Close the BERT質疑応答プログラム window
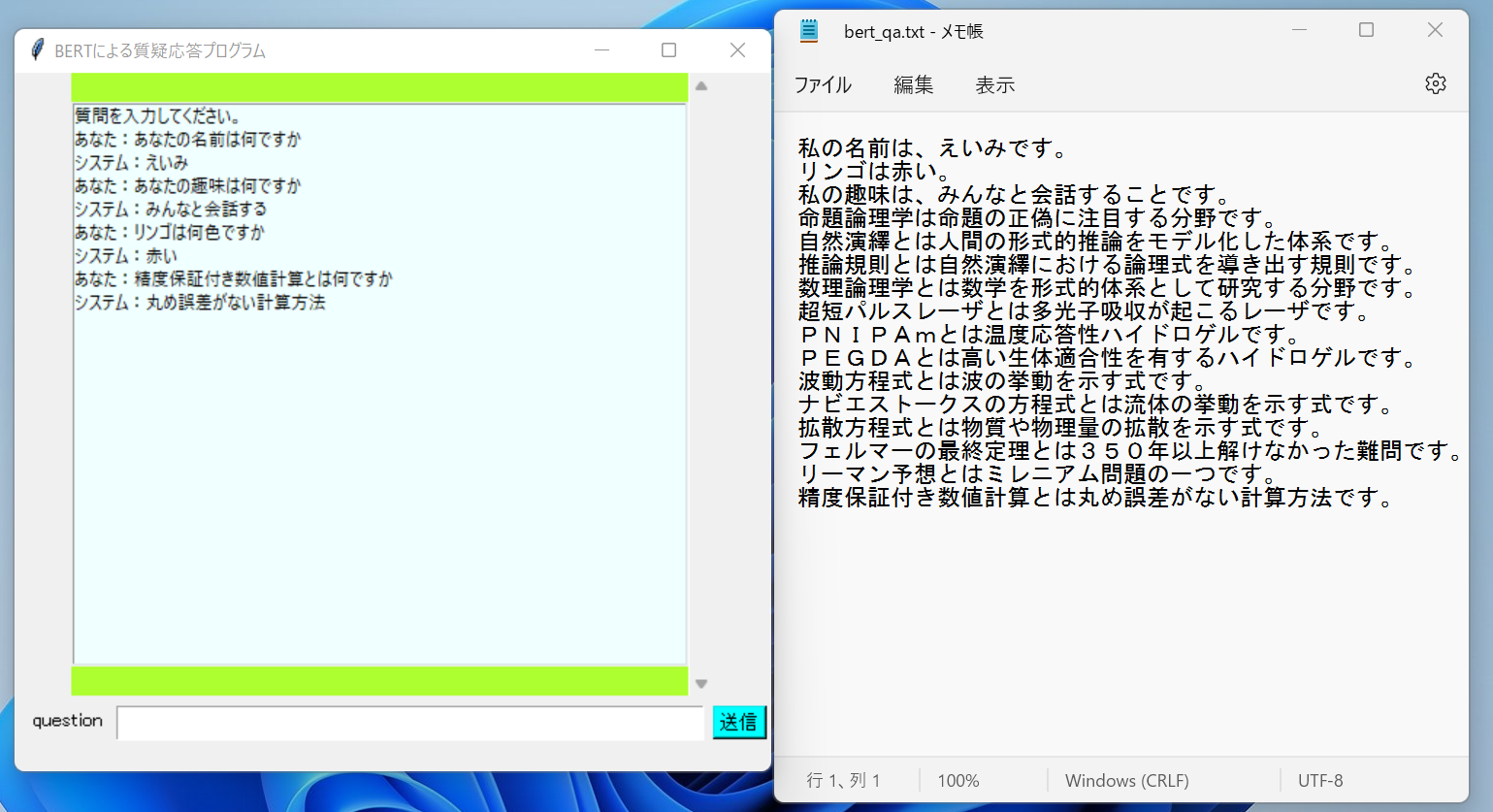 coord(737,50)
